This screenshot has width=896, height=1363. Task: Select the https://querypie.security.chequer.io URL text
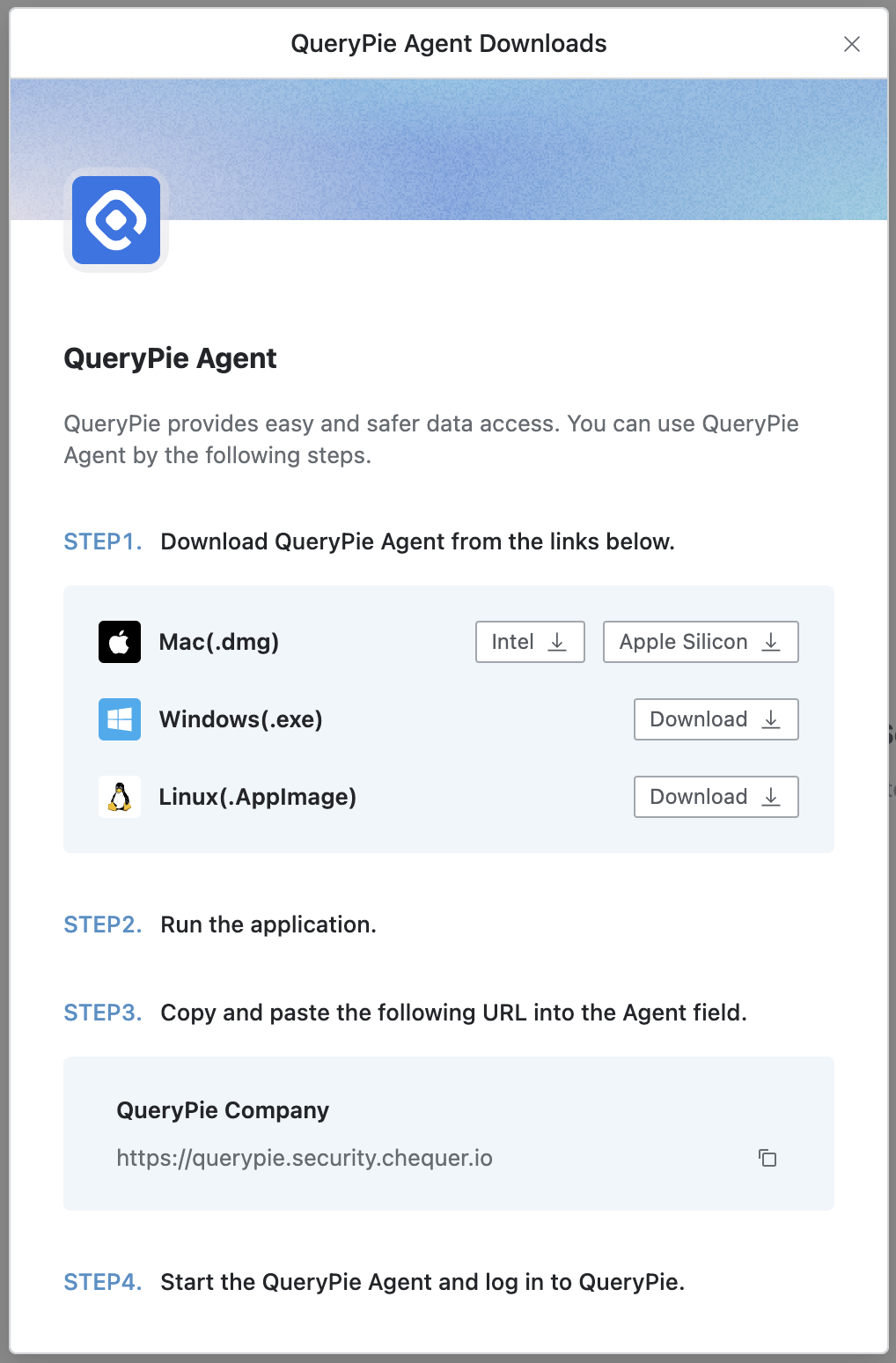pos(305,1158)
